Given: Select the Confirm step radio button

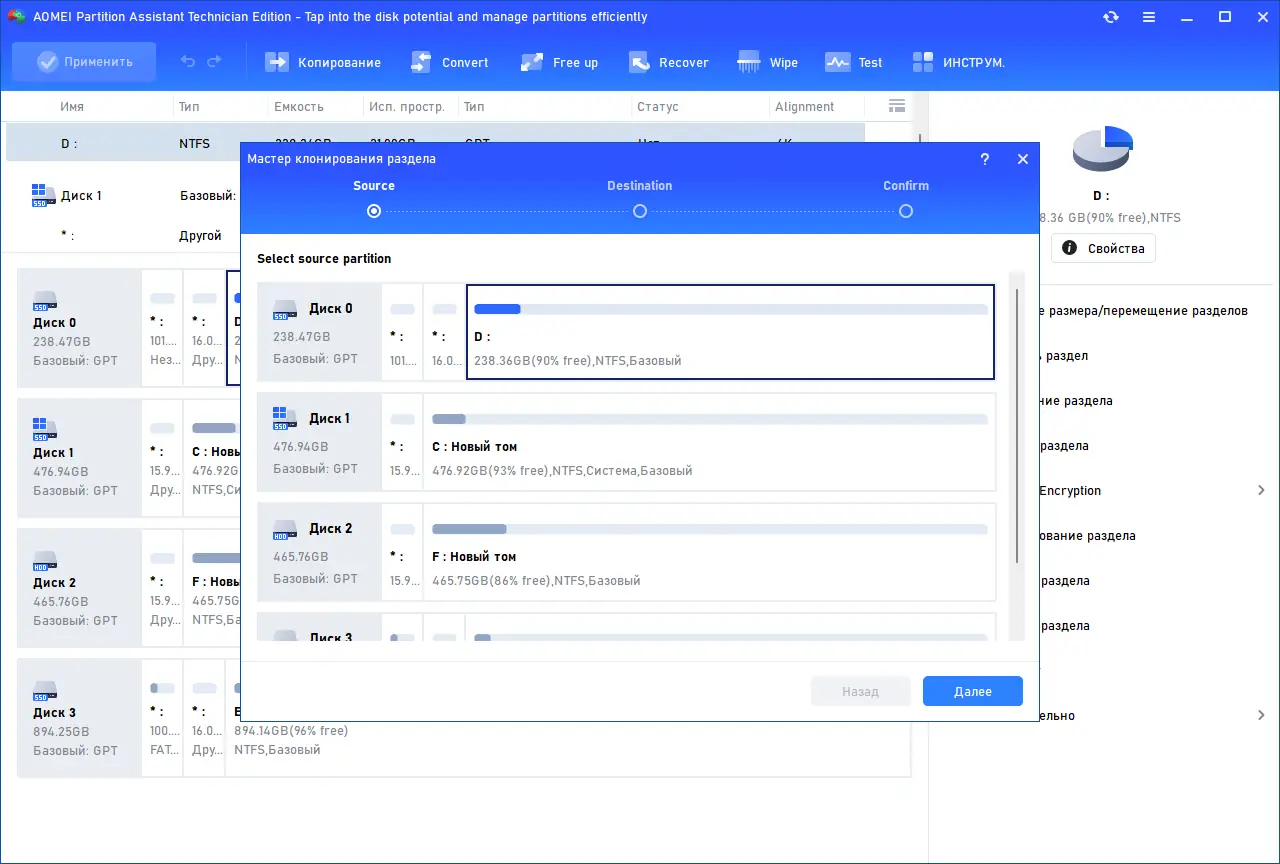Looking at the screenshot, I should pos(905,211).
